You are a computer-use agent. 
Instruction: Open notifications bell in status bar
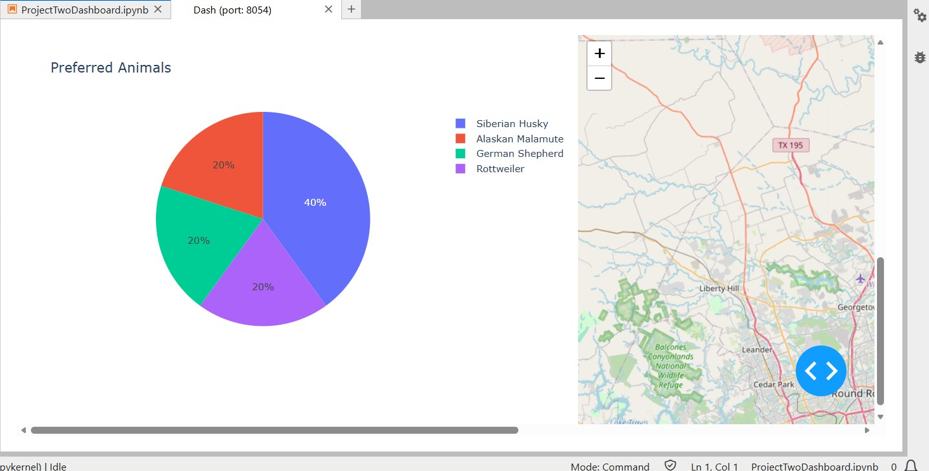[x=911, y=466]
